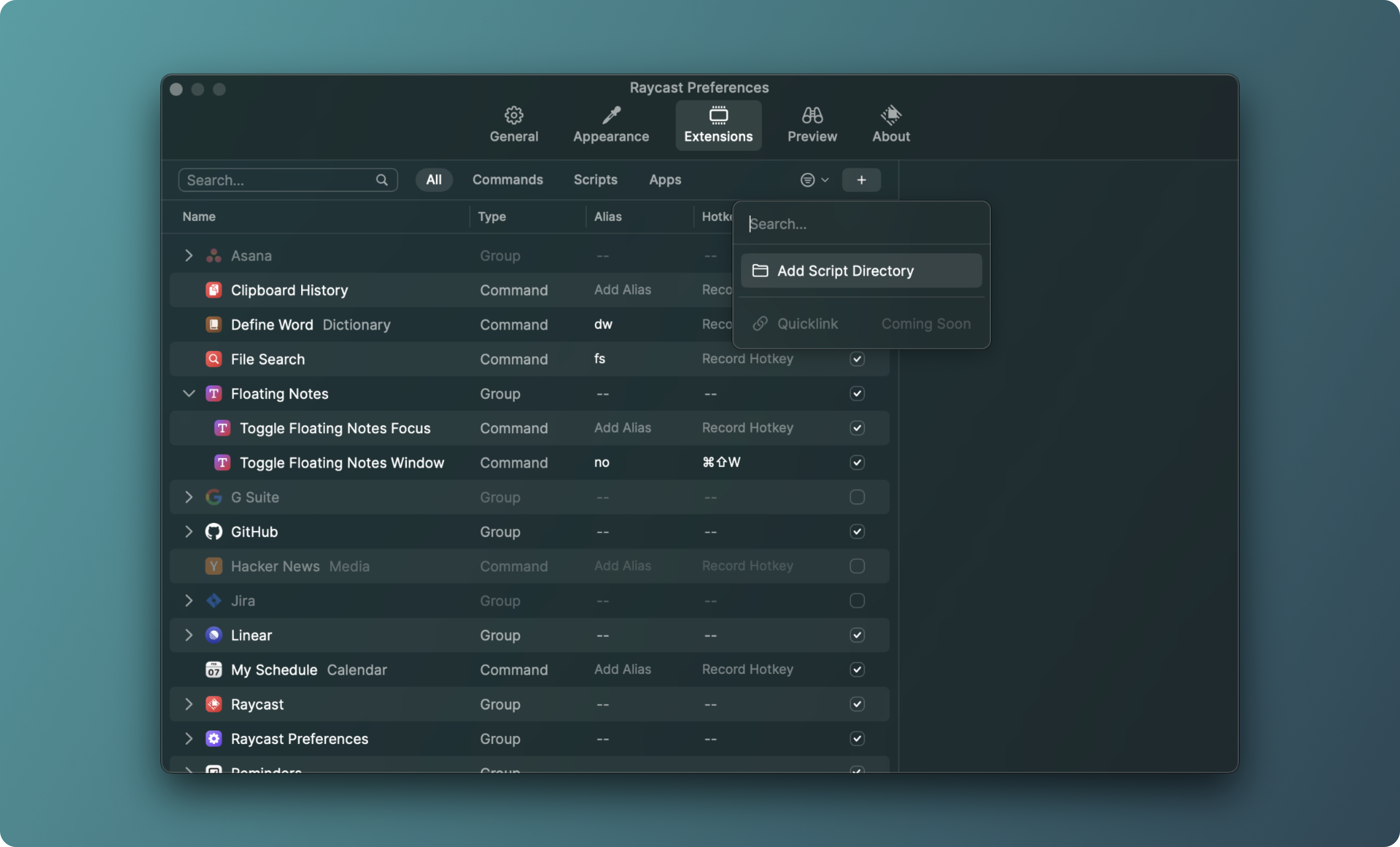Click Add Alias for My Schedule
The height and width of the screenshot is (847, 1400).
point(622,669)
